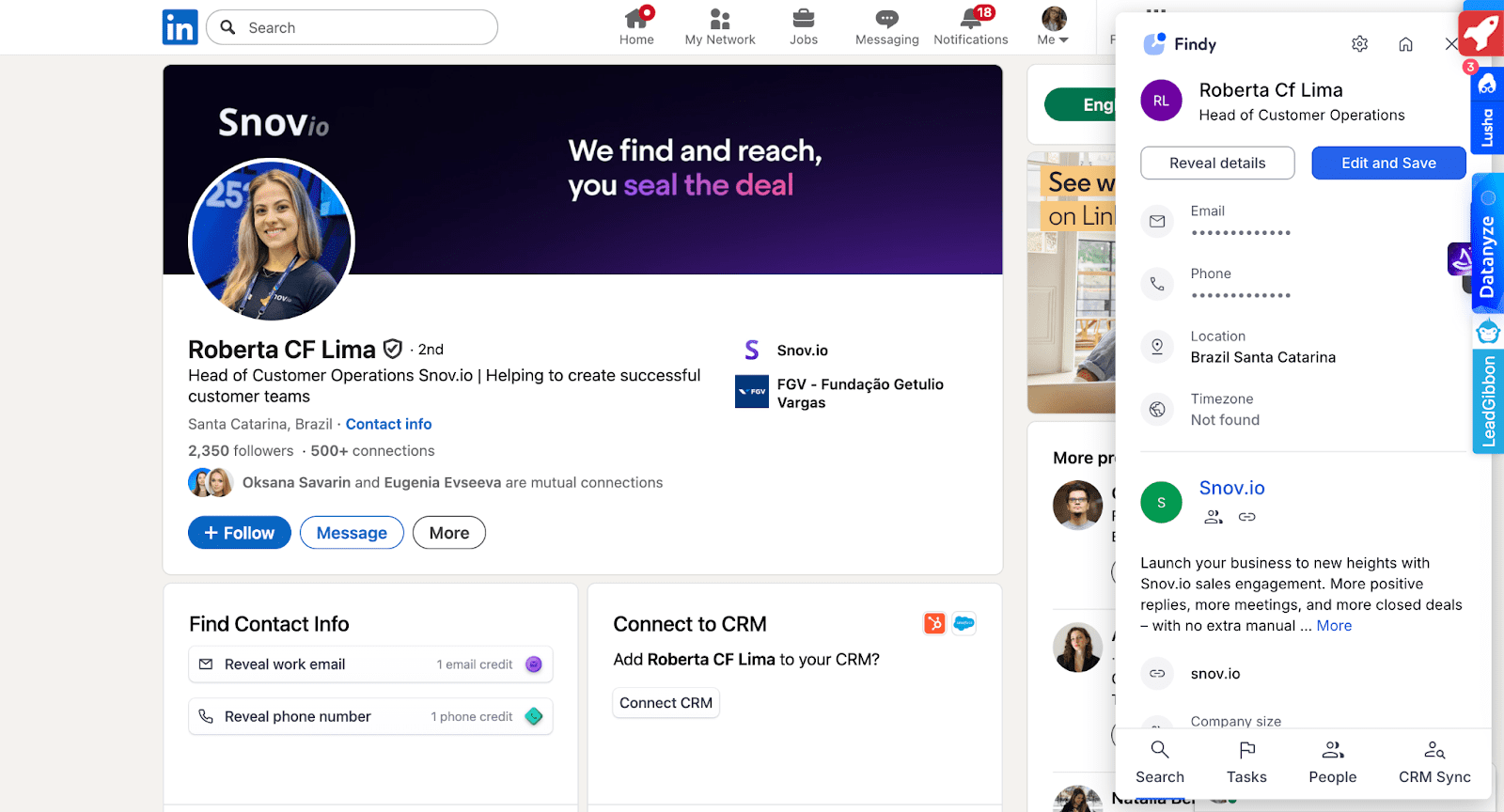Viewport: 1504px width, 812px height.
Task: Expand the Me profile dropdown
Action: pyautogui.click(x=1053, y=26)
